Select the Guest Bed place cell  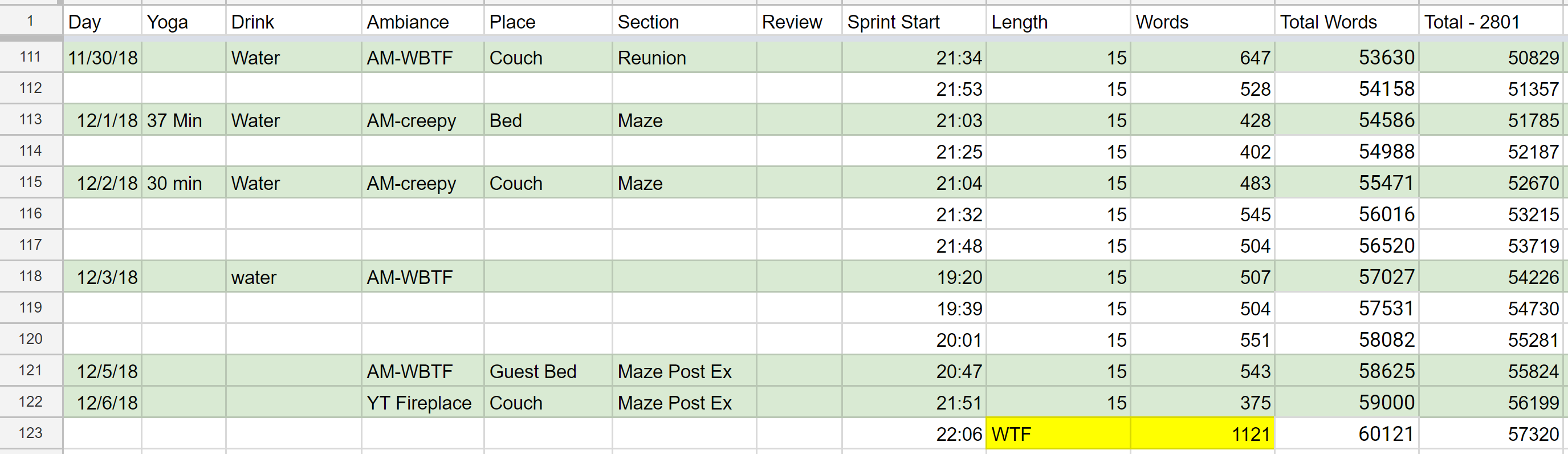point(547,371)
